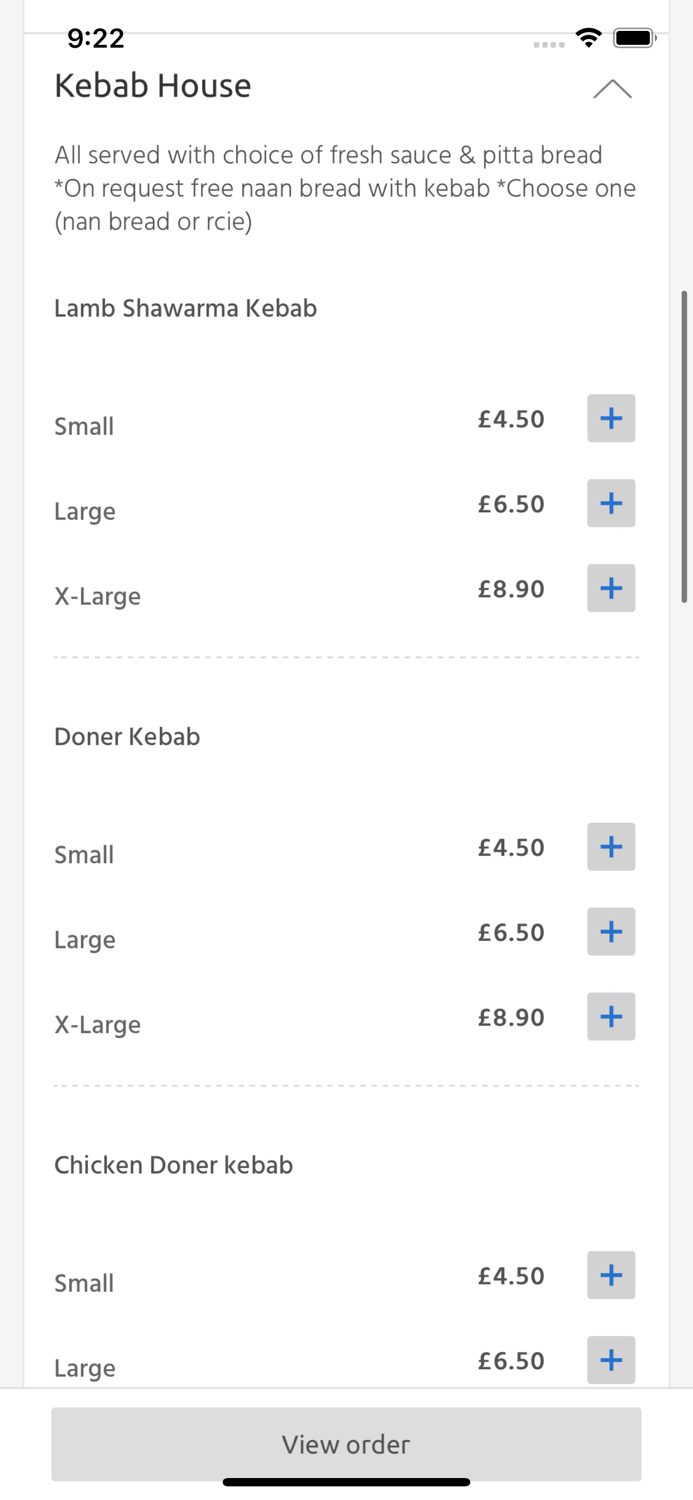Collapse the Kebab House section
693x1500 pixels.
point(613,89)
